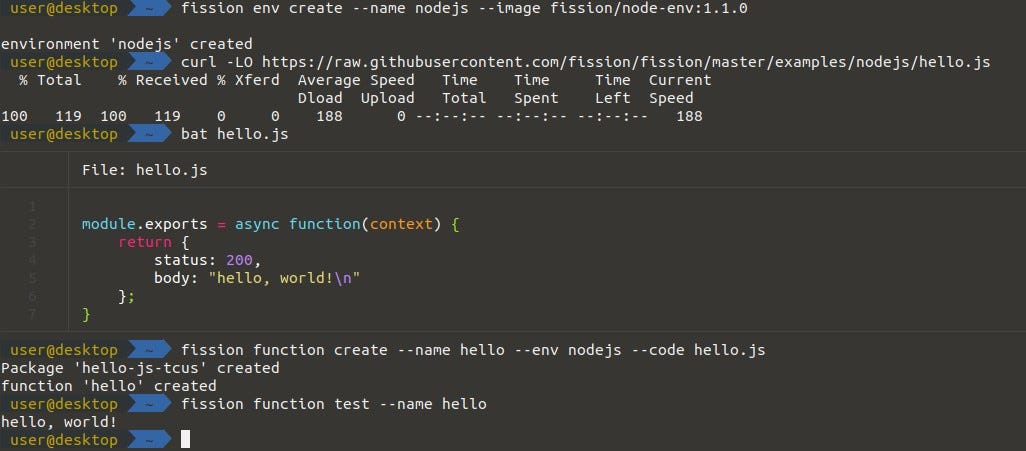
Task: Click the blue '~' segment before 'bat hello.js'
Action: 149,134
